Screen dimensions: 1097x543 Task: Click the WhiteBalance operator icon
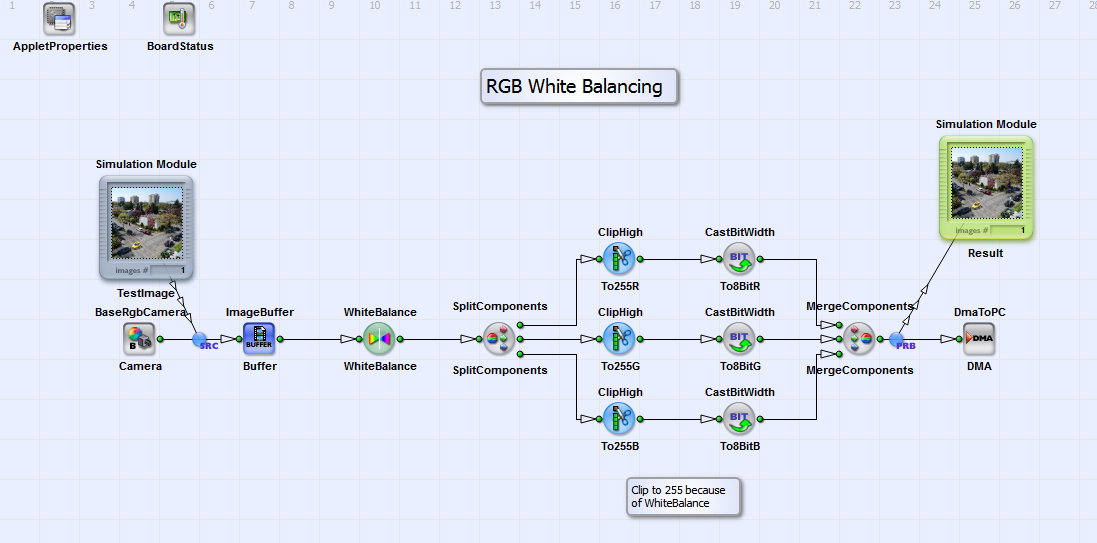[380, 339]
